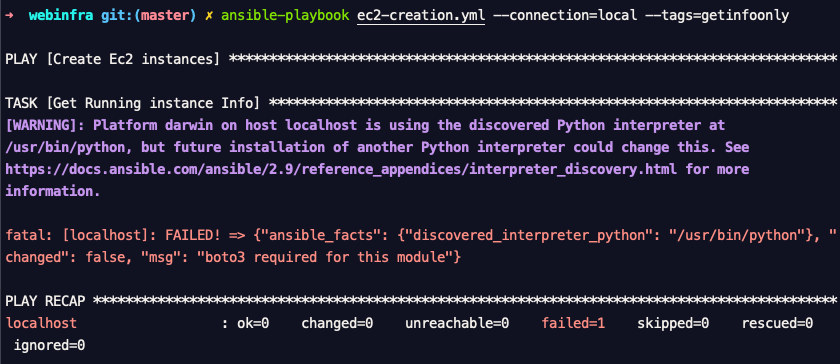Click the ignored=0 recap counter
Viewport: 840px width, 364px height.
49,345
